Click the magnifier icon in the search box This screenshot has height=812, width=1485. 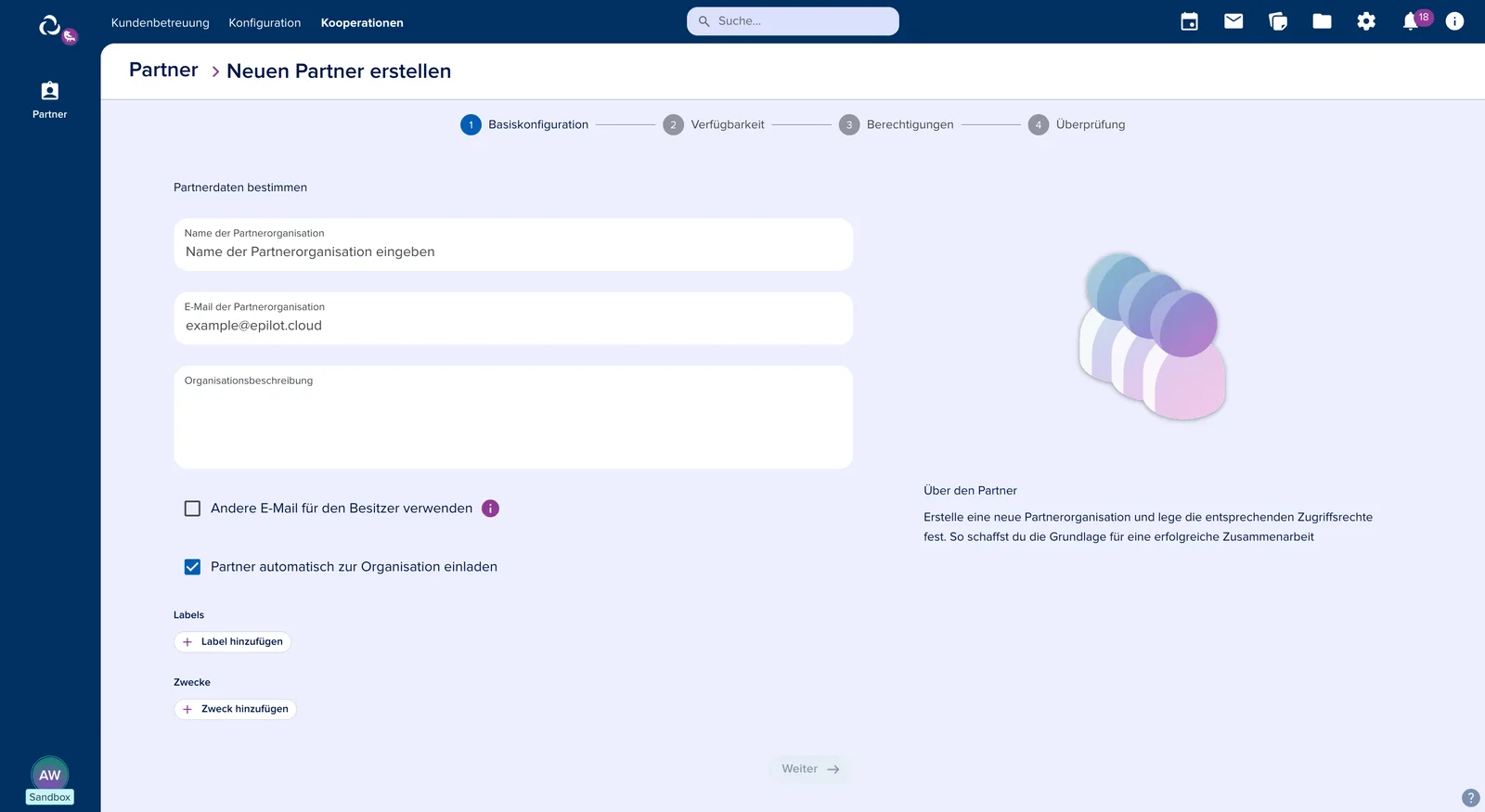click(704, 21)
